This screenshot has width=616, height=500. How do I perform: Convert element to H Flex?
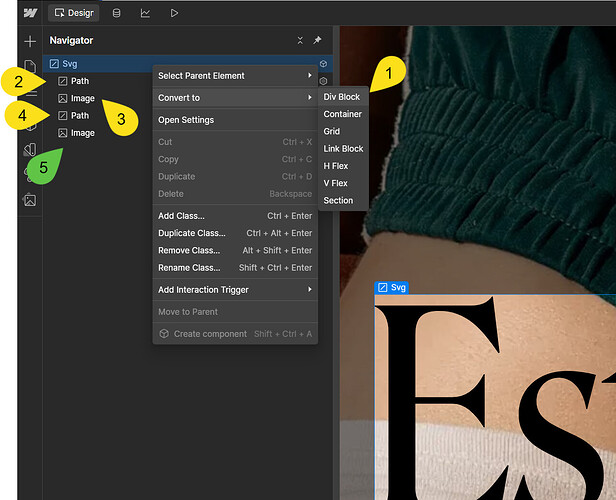pyautogui.click(x=343, y=166)
